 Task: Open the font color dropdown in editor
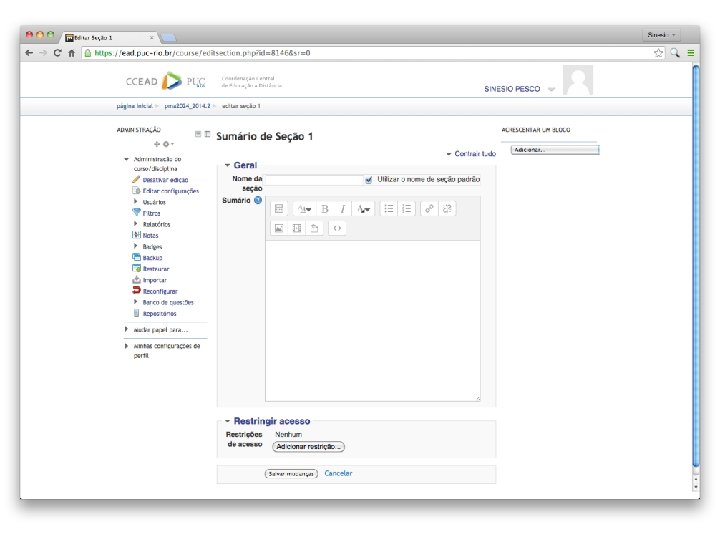364,209
